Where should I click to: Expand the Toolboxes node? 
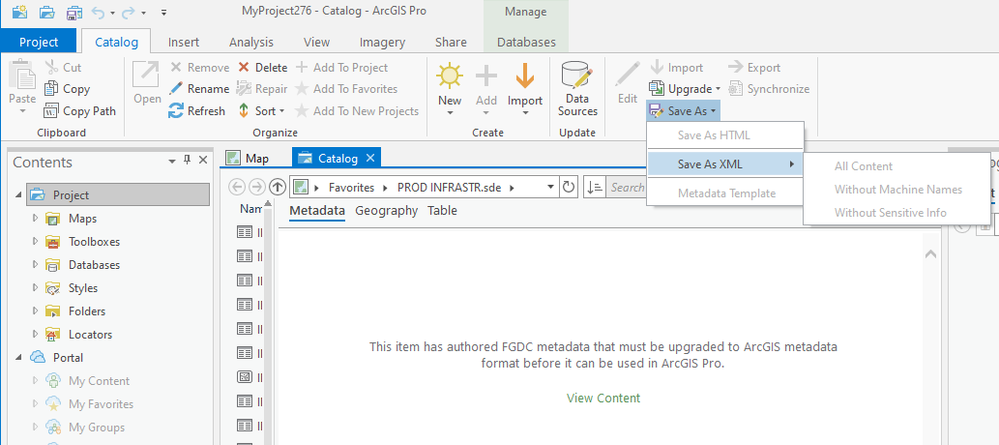(35, 242)
